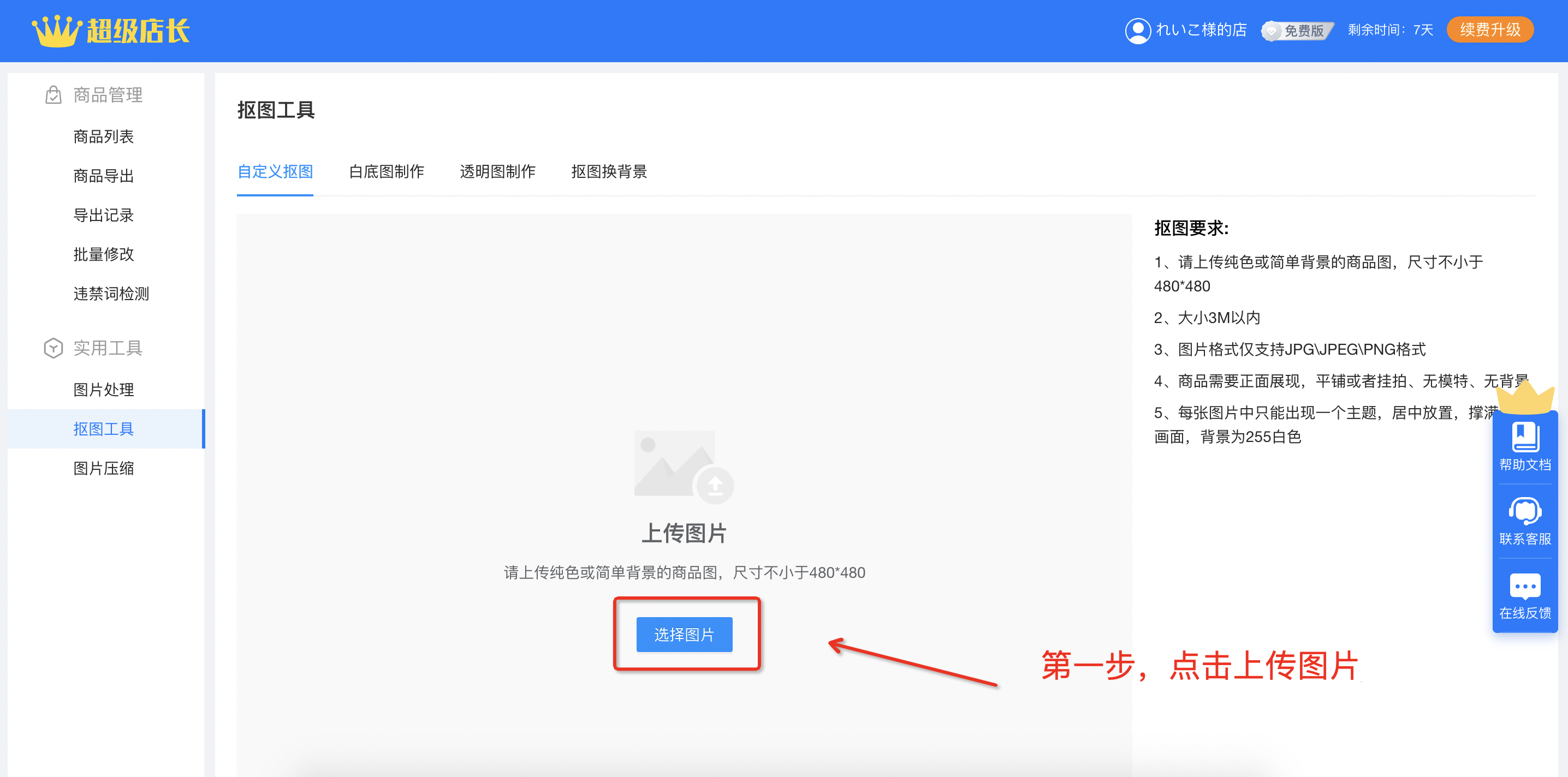Open the 透明图制作 tab
Screen dimensions: 1568x777
(x=498, y=171)
